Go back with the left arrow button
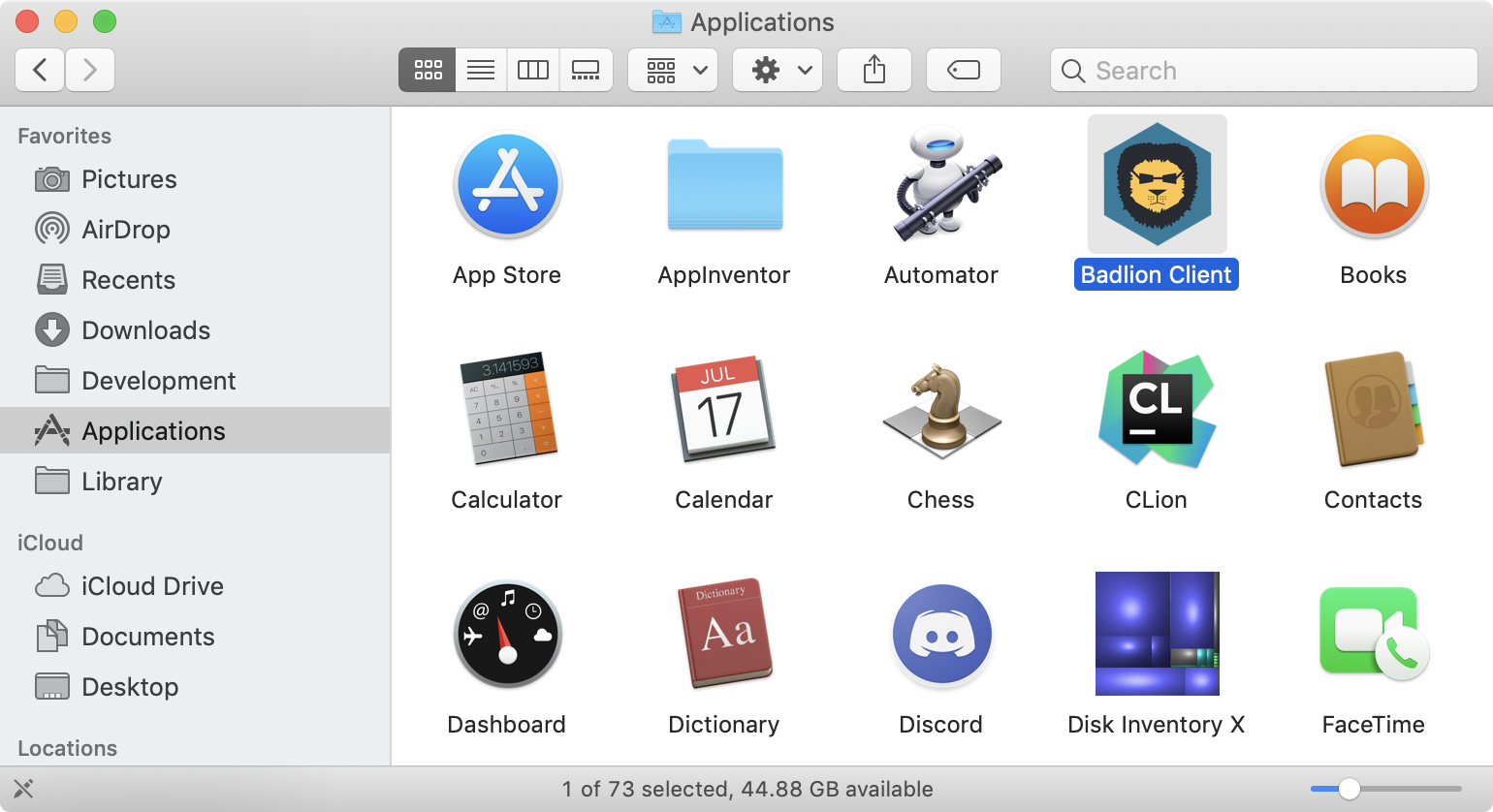 click(40, 70)
